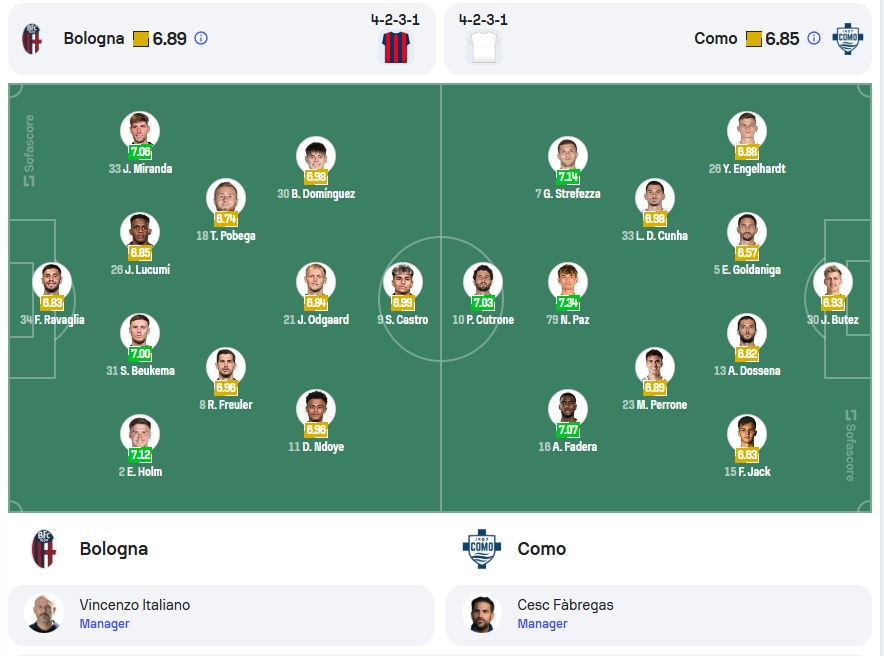Select goalkeeper F. Ravaglia avatar
884x656 pixels.
[x=52, y=282]
